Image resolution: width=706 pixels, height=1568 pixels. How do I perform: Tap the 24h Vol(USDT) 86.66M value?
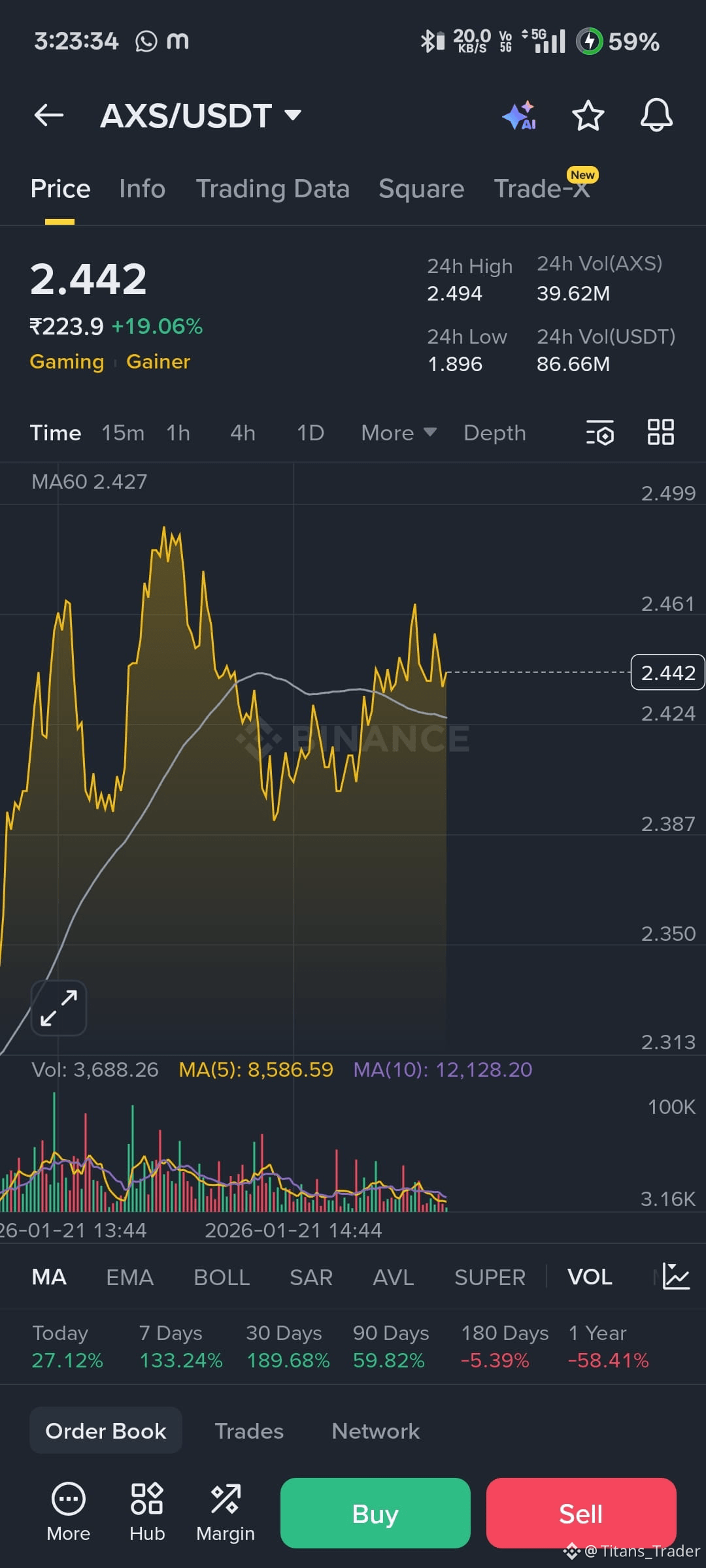[x=573, y=365]
